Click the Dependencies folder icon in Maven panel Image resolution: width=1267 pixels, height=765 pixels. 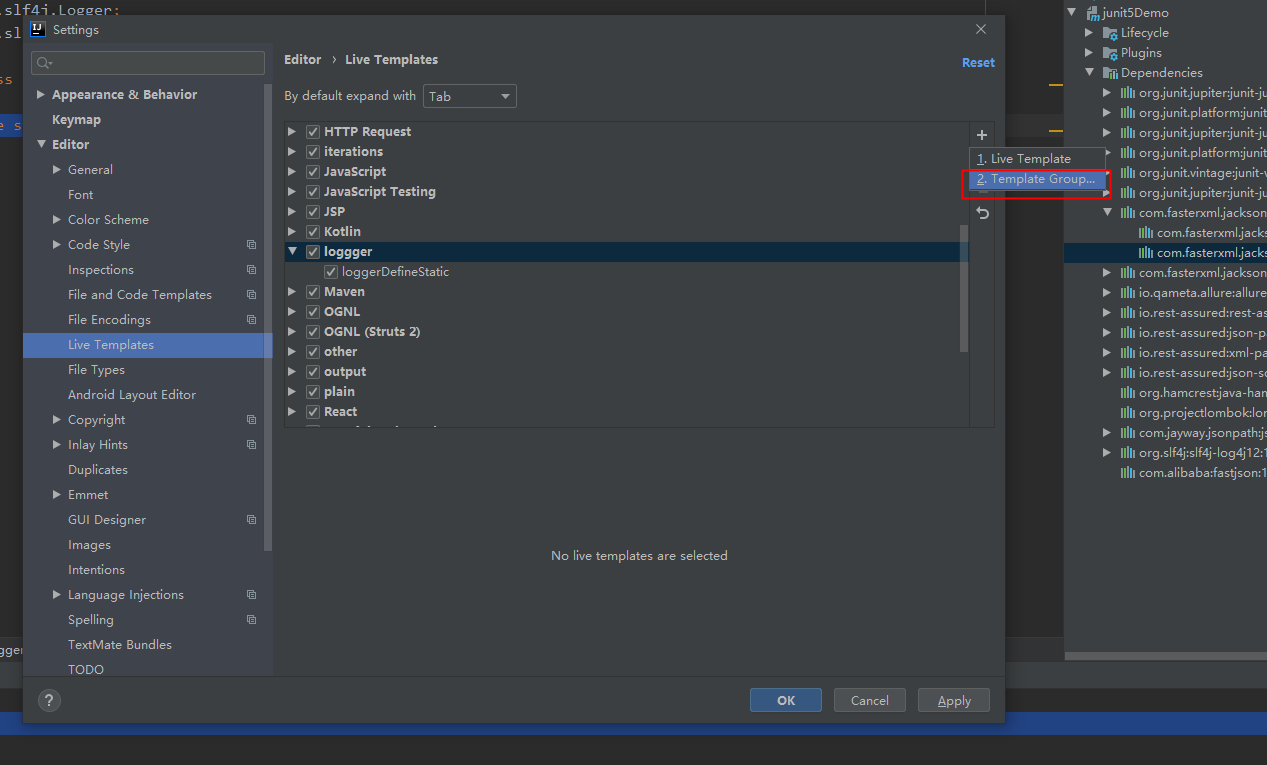[x=1110, y=73]
